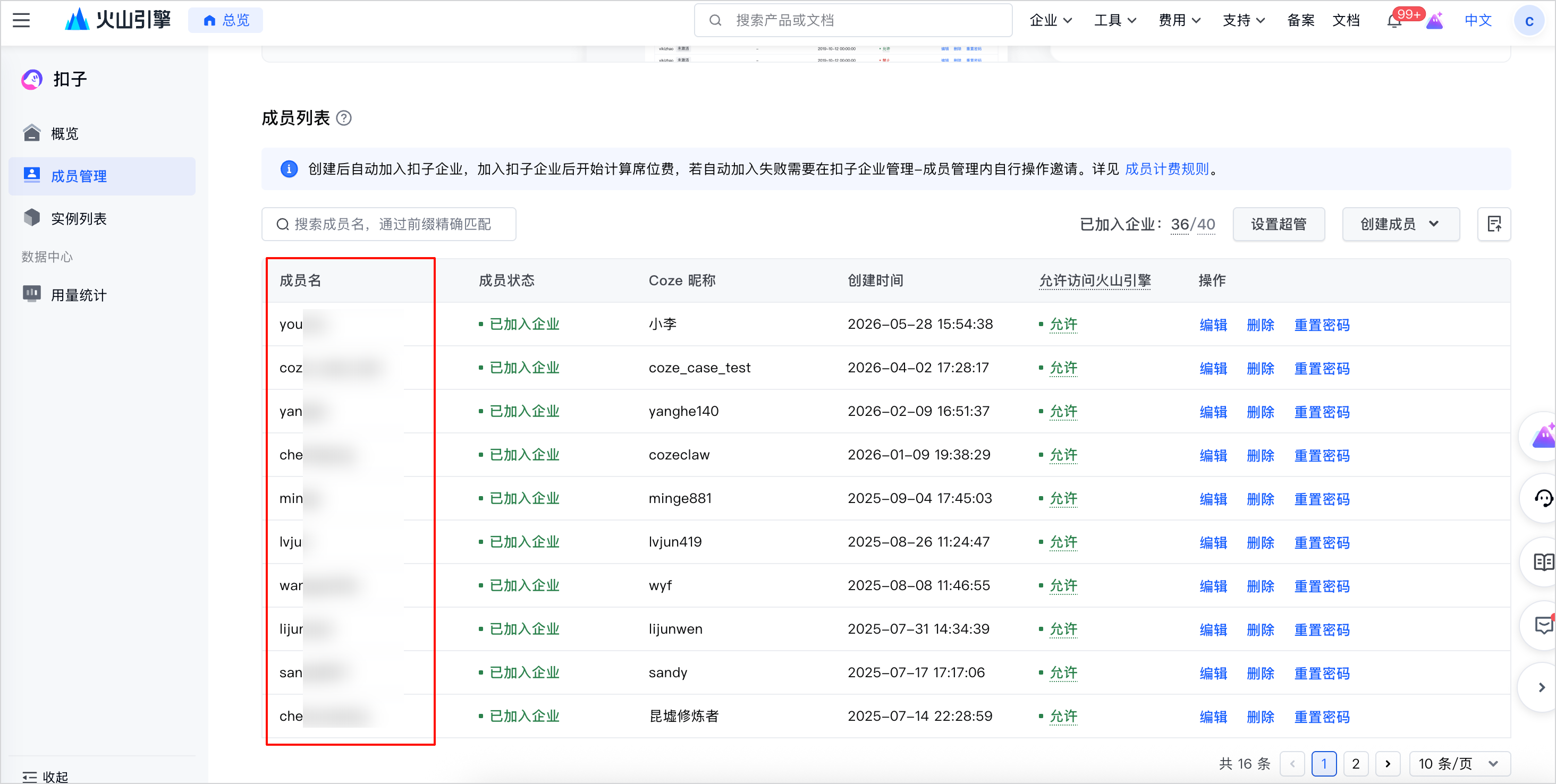Open the 成员计费规则 link
1556x784 pixels.
pos(1166,169)
